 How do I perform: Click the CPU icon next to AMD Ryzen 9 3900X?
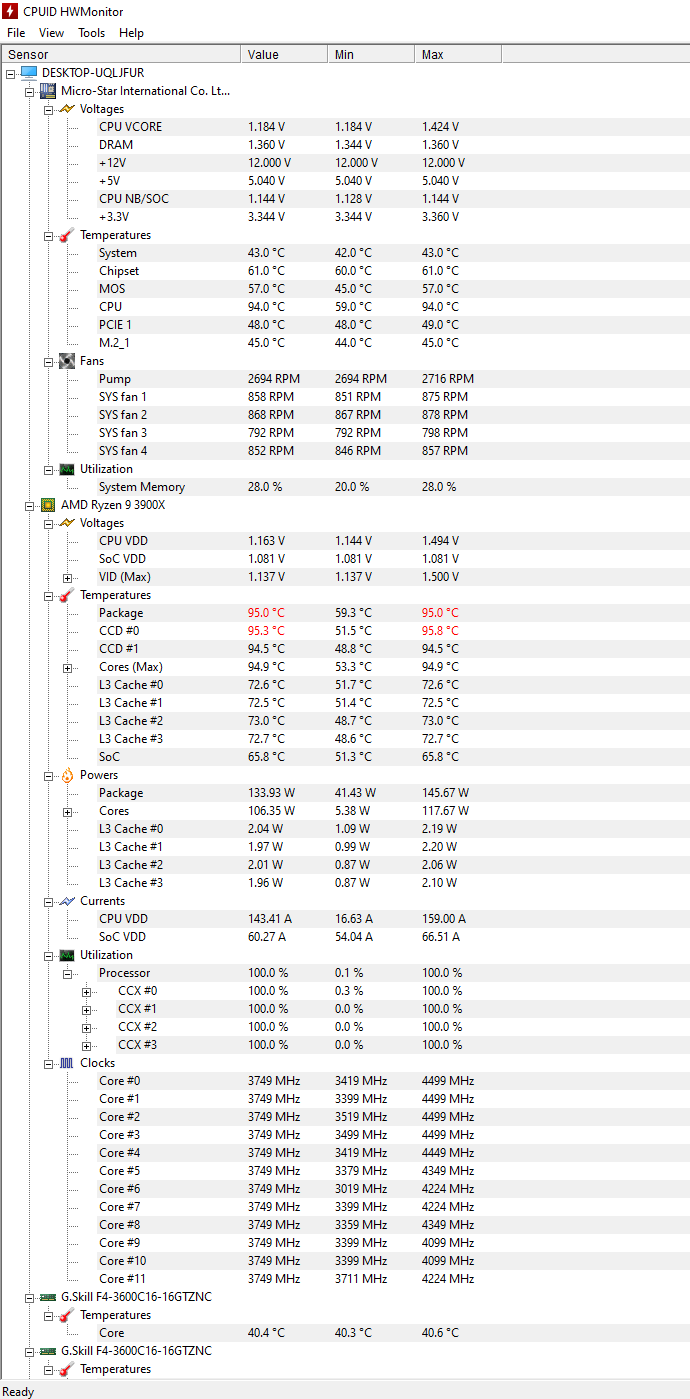47,504
